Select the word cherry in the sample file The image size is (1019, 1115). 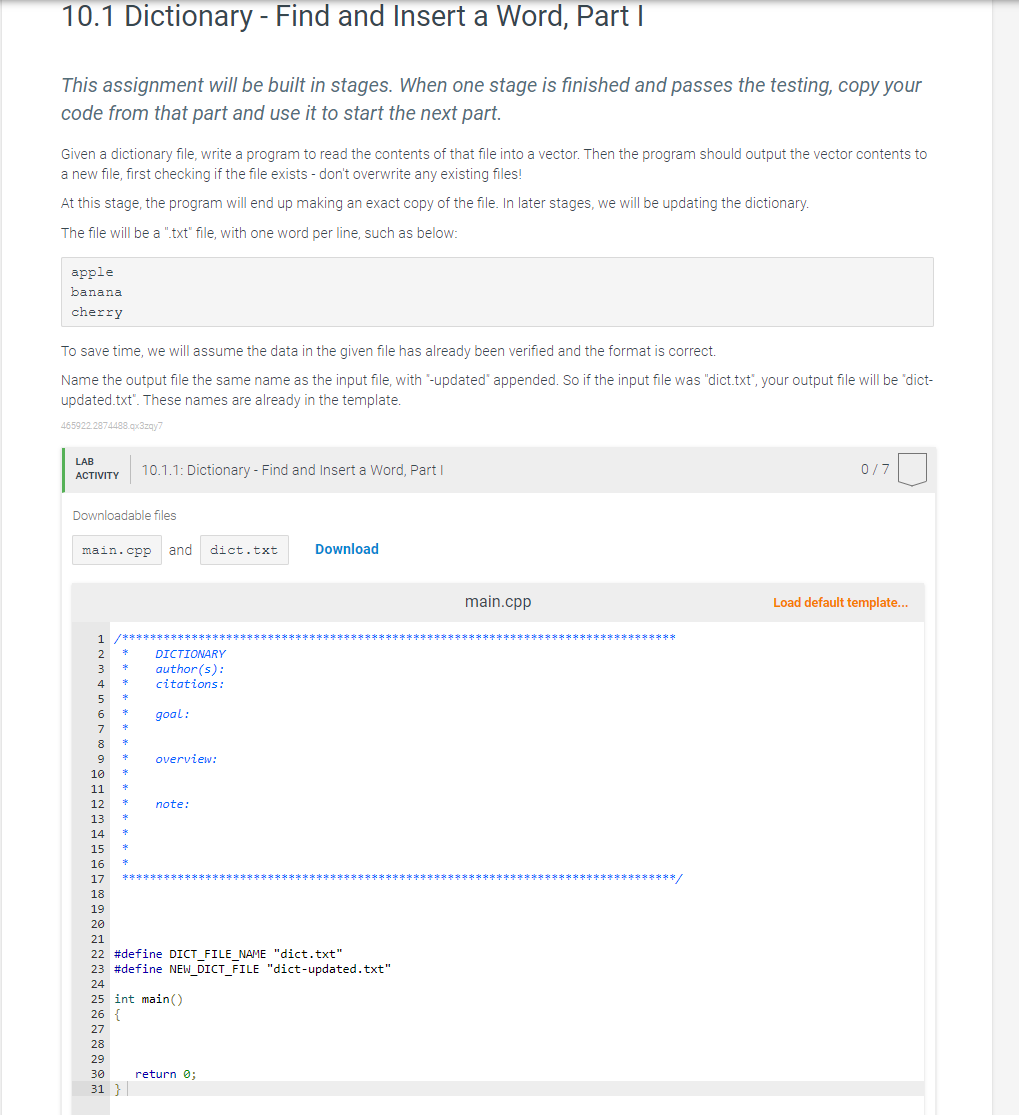[x=95, y=312]
